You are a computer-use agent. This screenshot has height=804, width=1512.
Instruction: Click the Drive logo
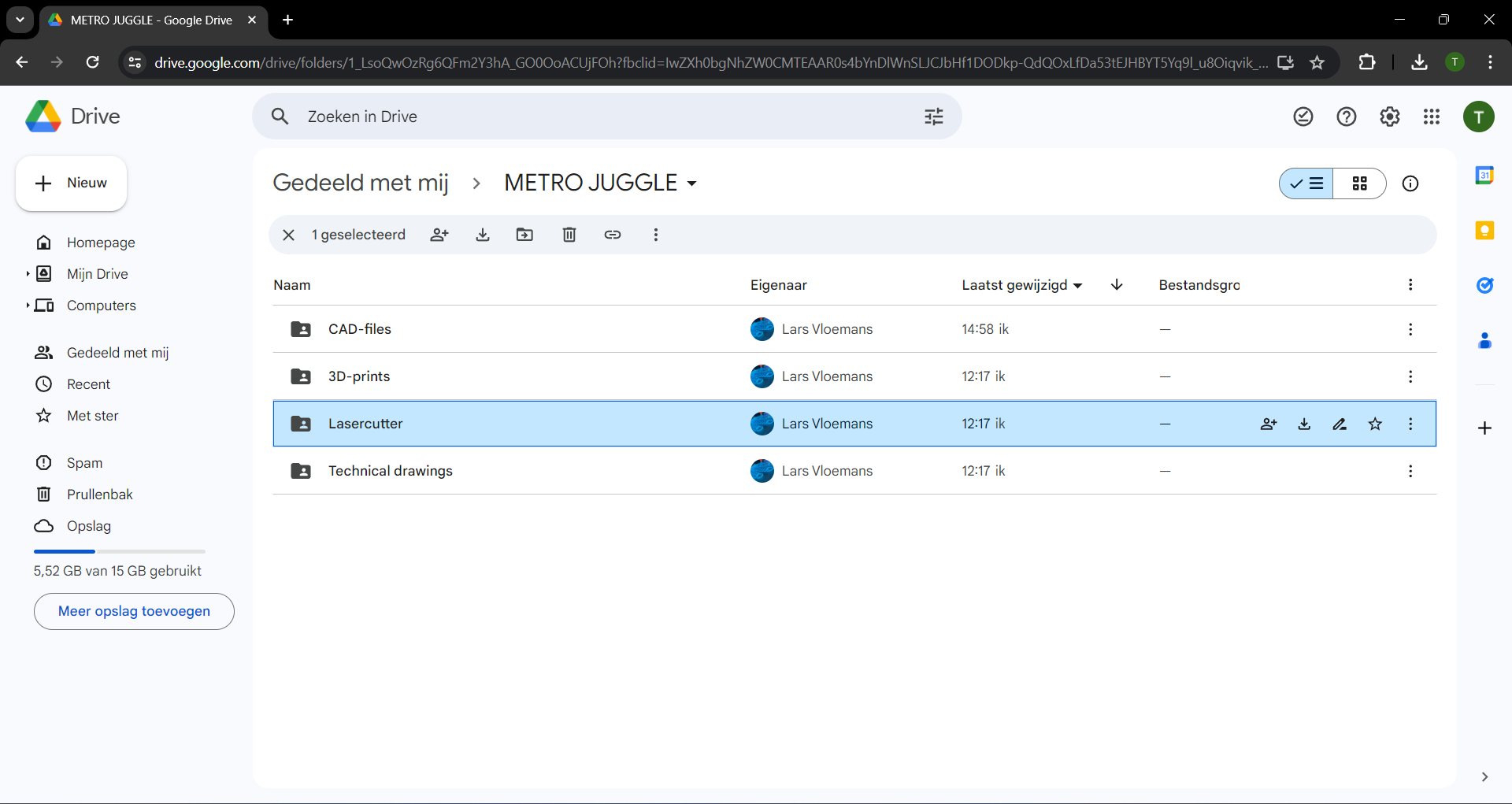point(72,117)
